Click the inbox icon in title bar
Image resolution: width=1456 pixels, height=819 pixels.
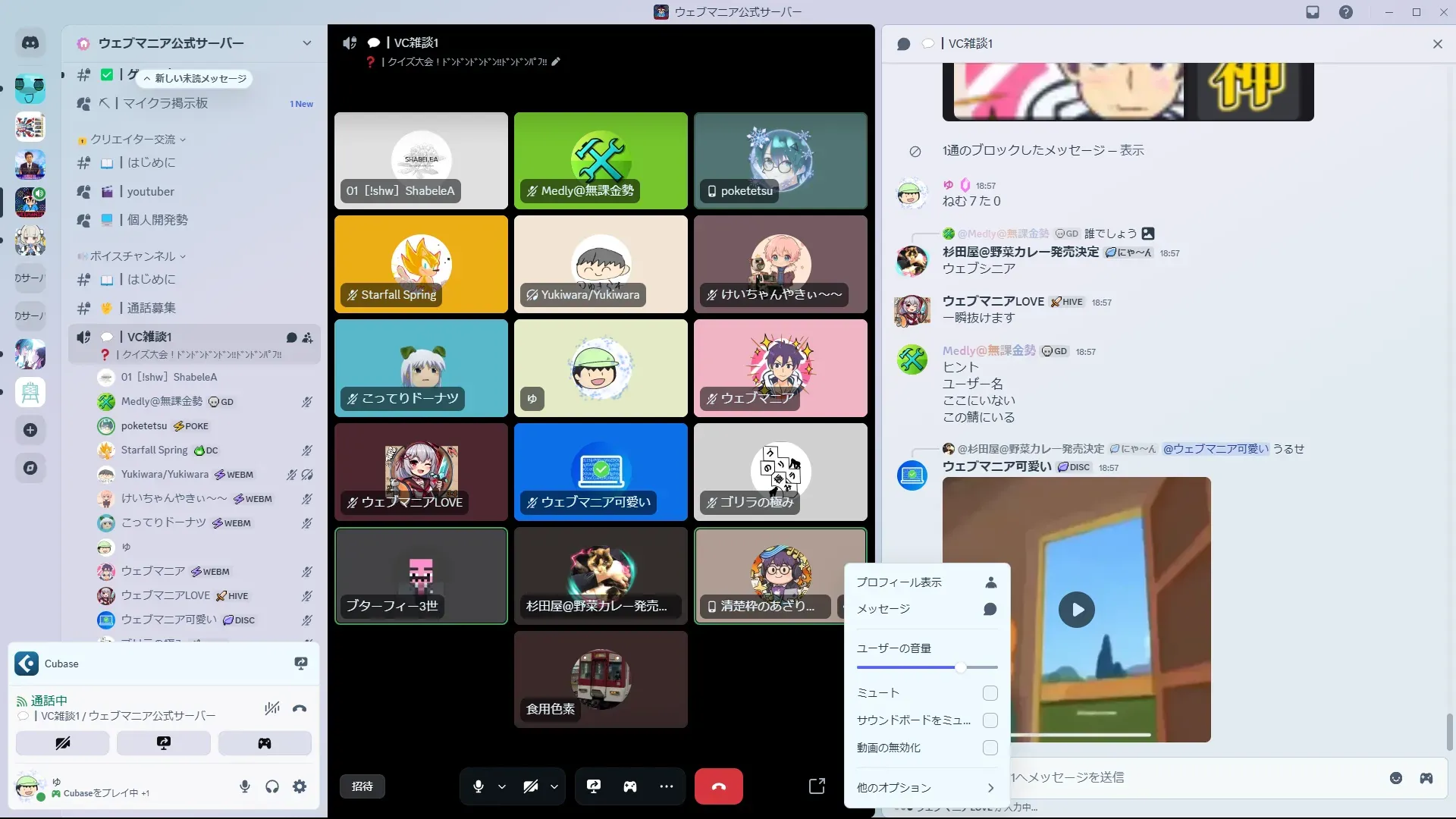click(1313, 12)
